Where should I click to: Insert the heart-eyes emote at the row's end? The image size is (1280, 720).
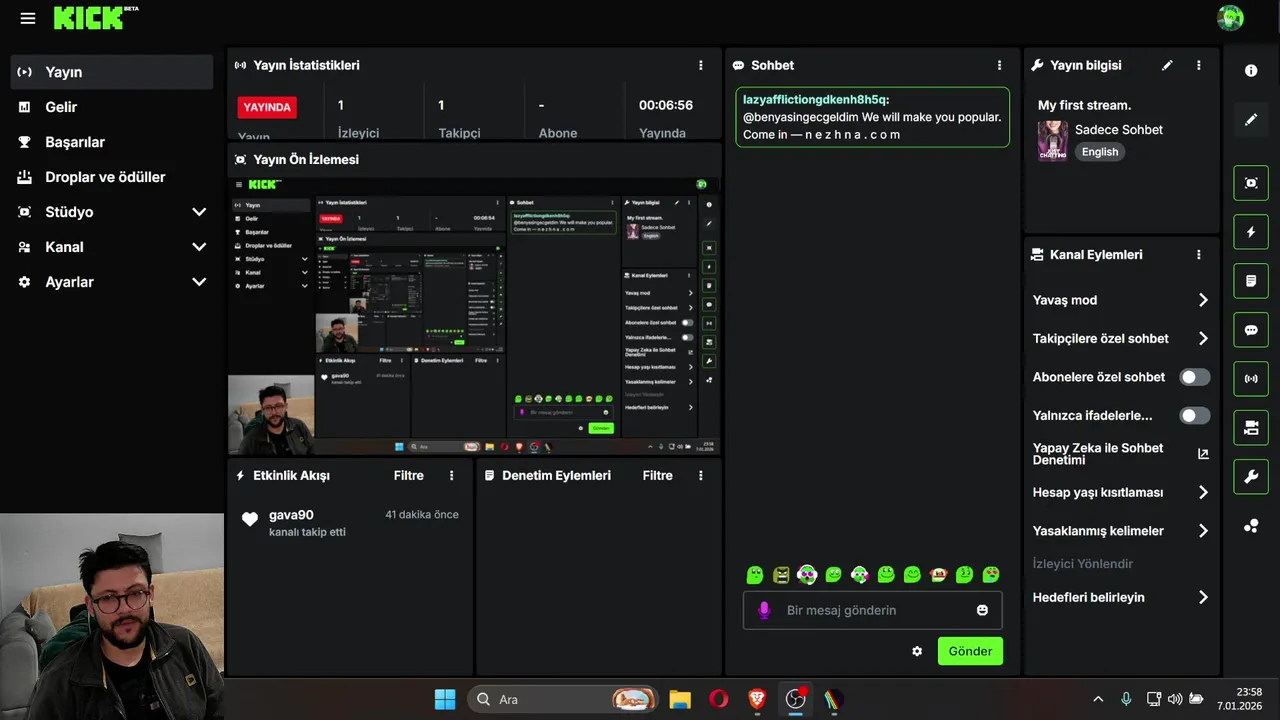click(x=991, y=575)
